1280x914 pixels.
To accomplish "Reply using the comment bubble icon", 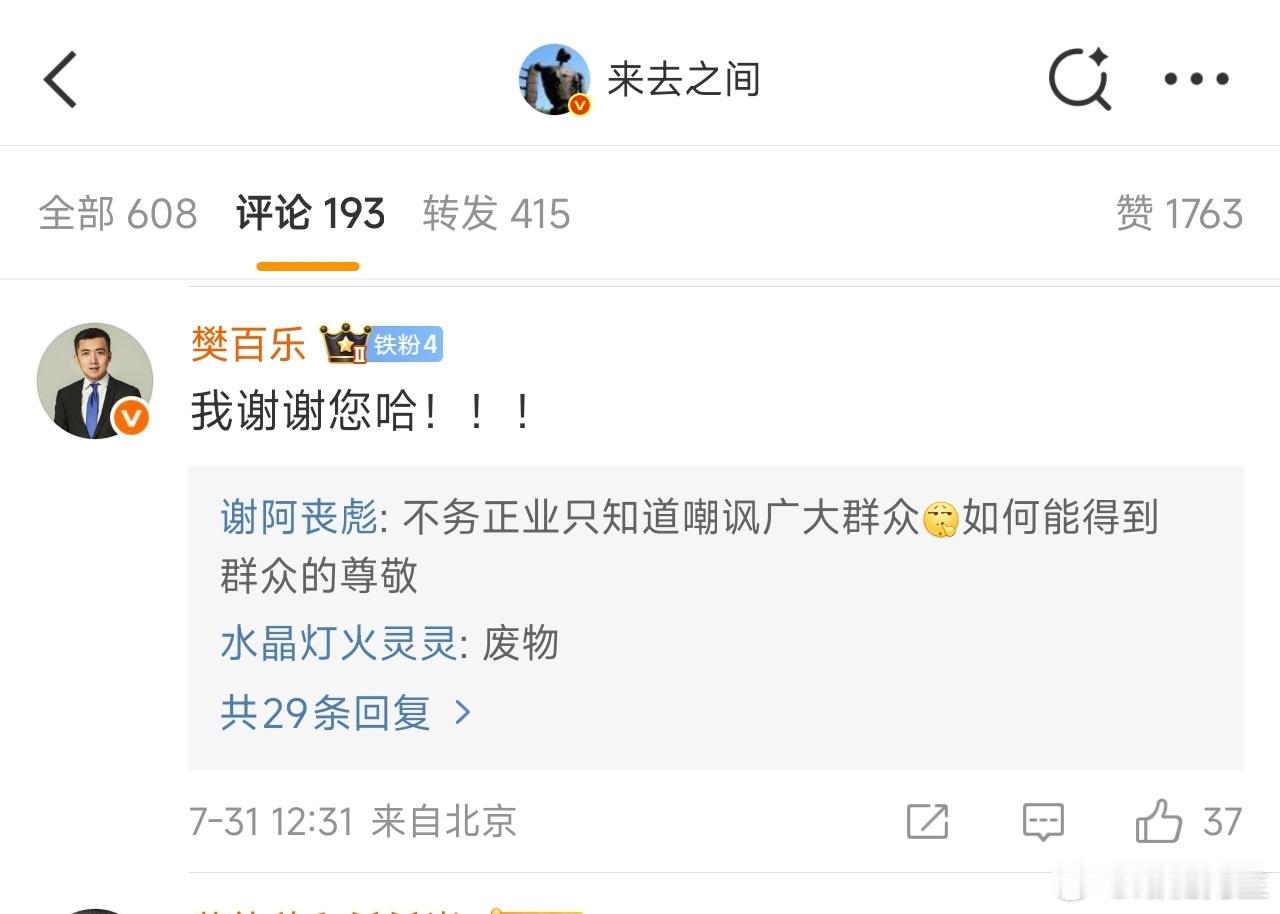I will pyautogui.click(x=1043, y=822).
